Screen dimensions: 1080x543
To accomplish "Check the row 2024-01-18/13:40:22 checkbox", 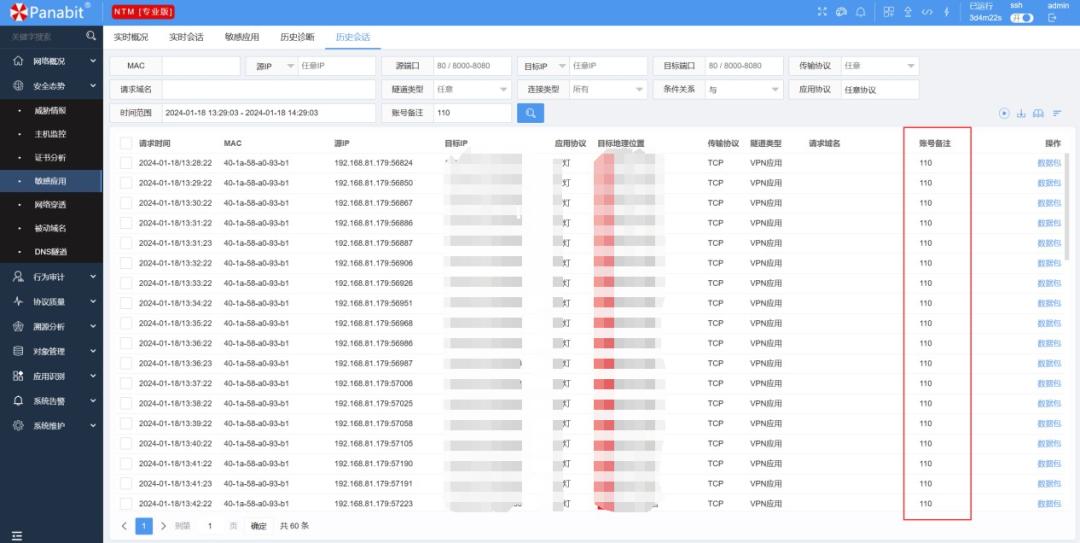I will 125,443.
